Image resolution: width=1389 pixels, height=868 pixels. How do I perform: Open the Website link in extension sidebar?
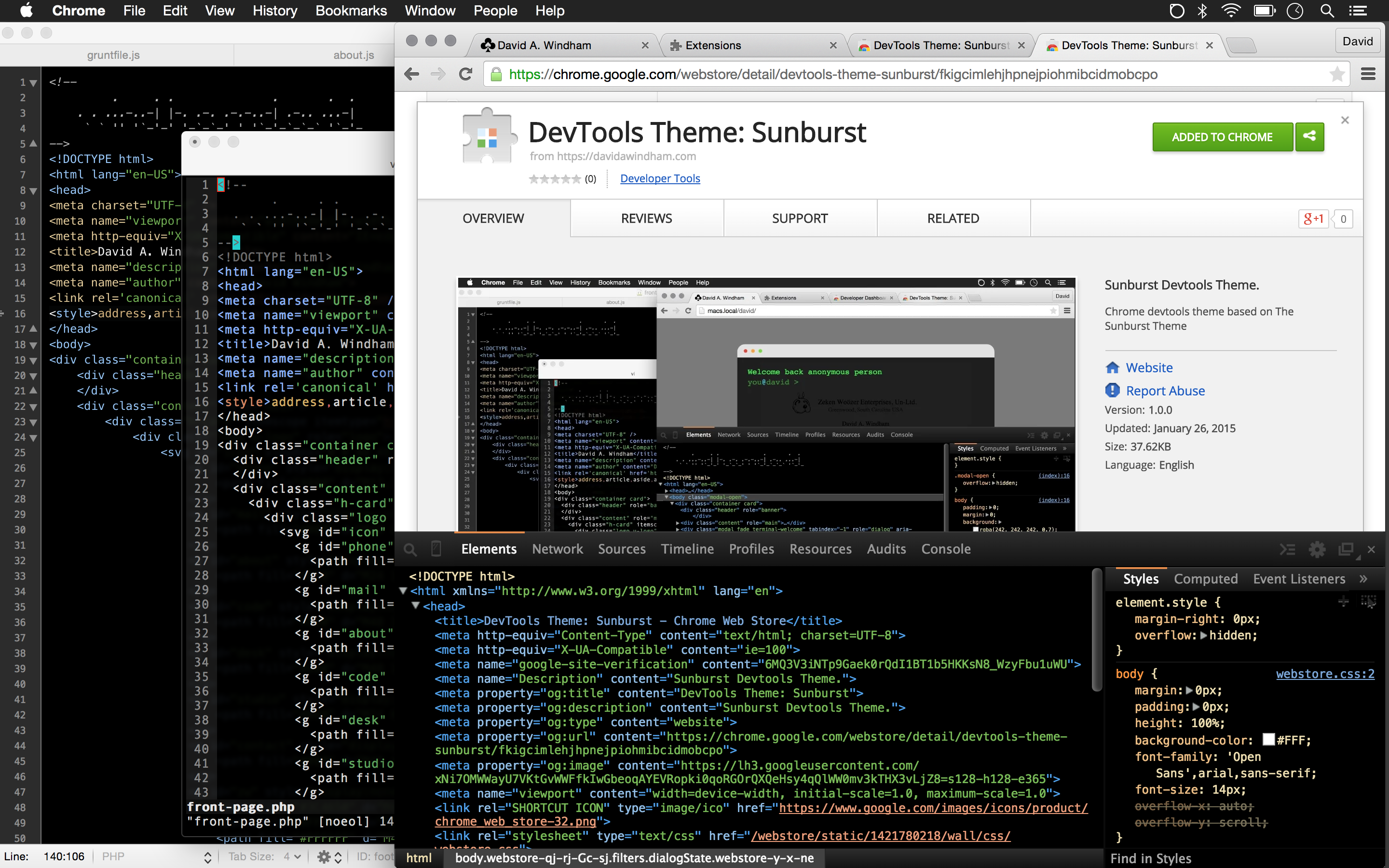tap(1149, 367)
